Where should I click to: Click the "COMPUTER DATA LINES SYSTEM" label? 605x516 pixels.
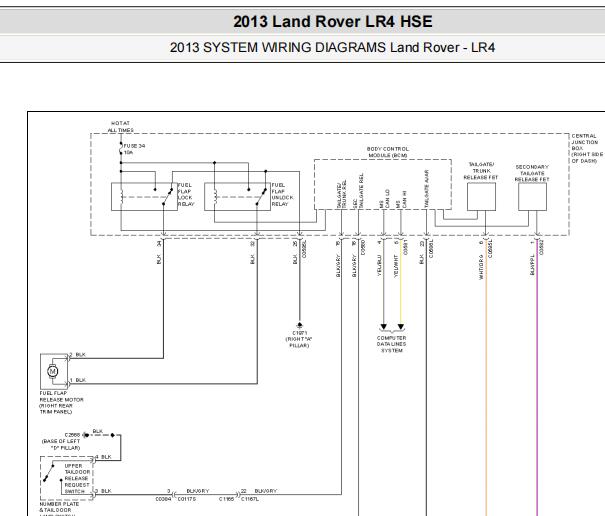tap(392, 344)
